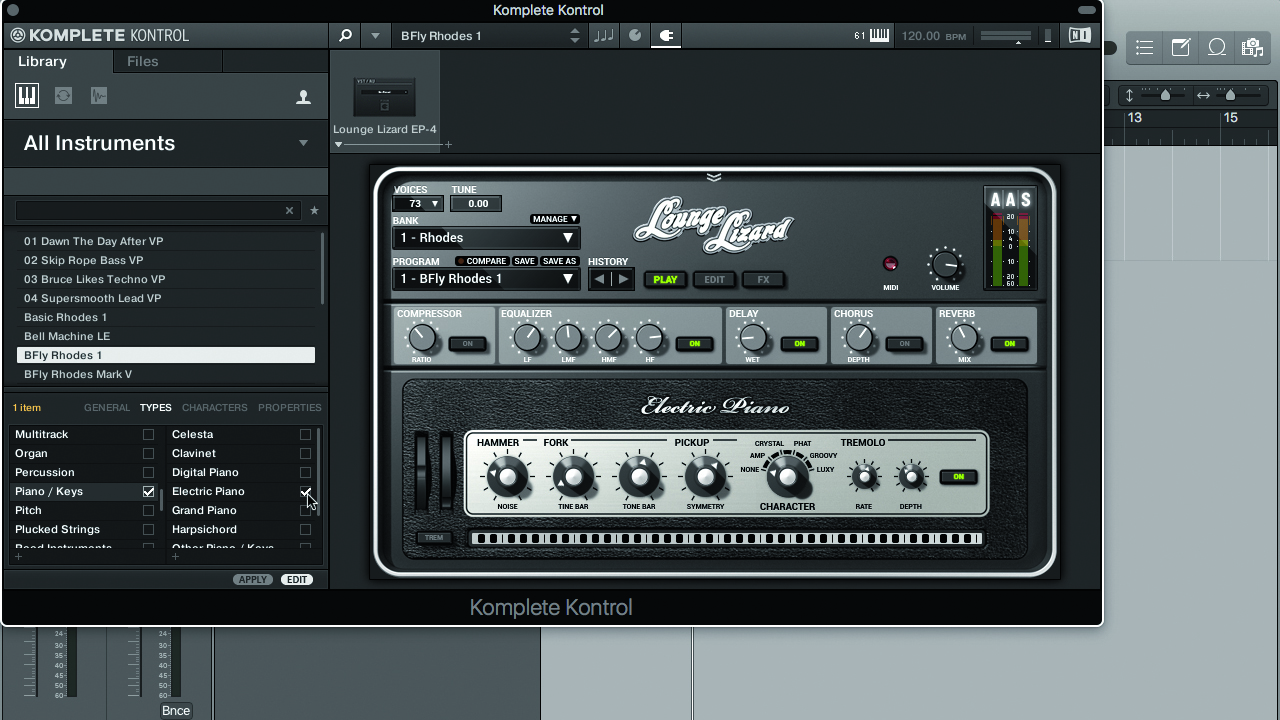Check the Celesta subtype checkbox
Viewport: 1280px width, 720px height.
305,435
